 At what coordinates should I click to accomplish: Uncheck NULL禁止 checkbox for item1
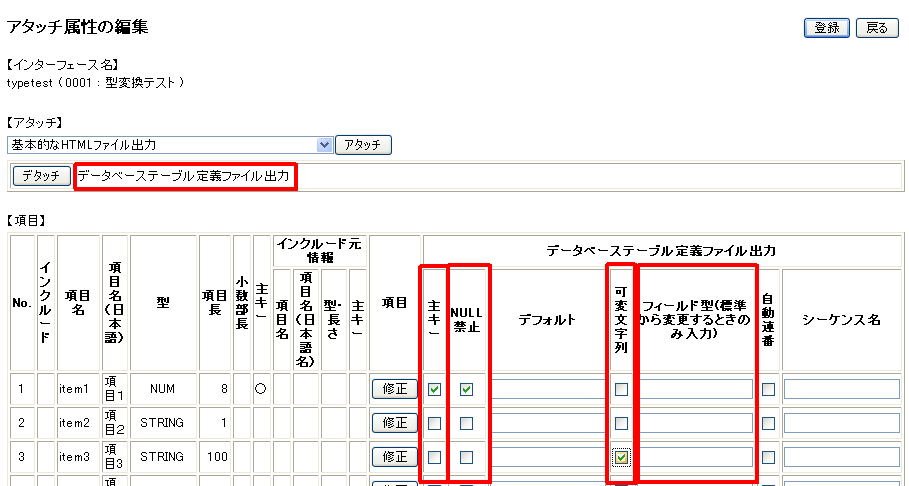[x=466, y=390]
